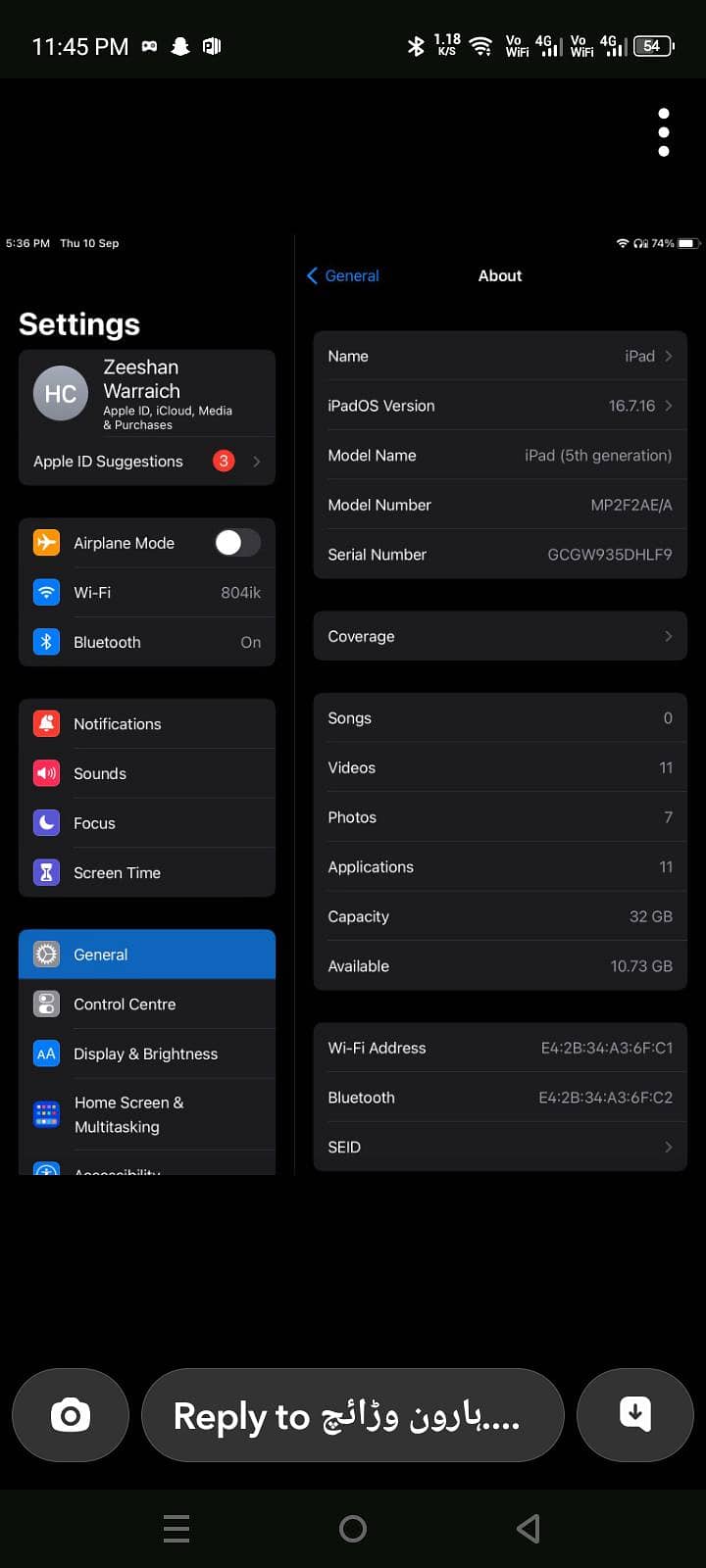Toggle the Airplane Mode switch
This screenshot has height=1568, width=706.
[x=238, y=542]
